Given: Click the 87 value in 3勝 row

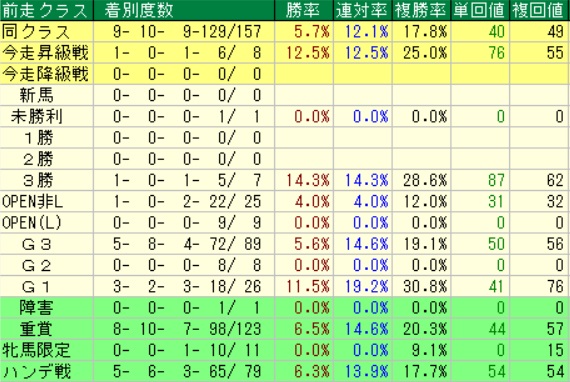Looking at the screenshot, I should (x=481, y=180).
